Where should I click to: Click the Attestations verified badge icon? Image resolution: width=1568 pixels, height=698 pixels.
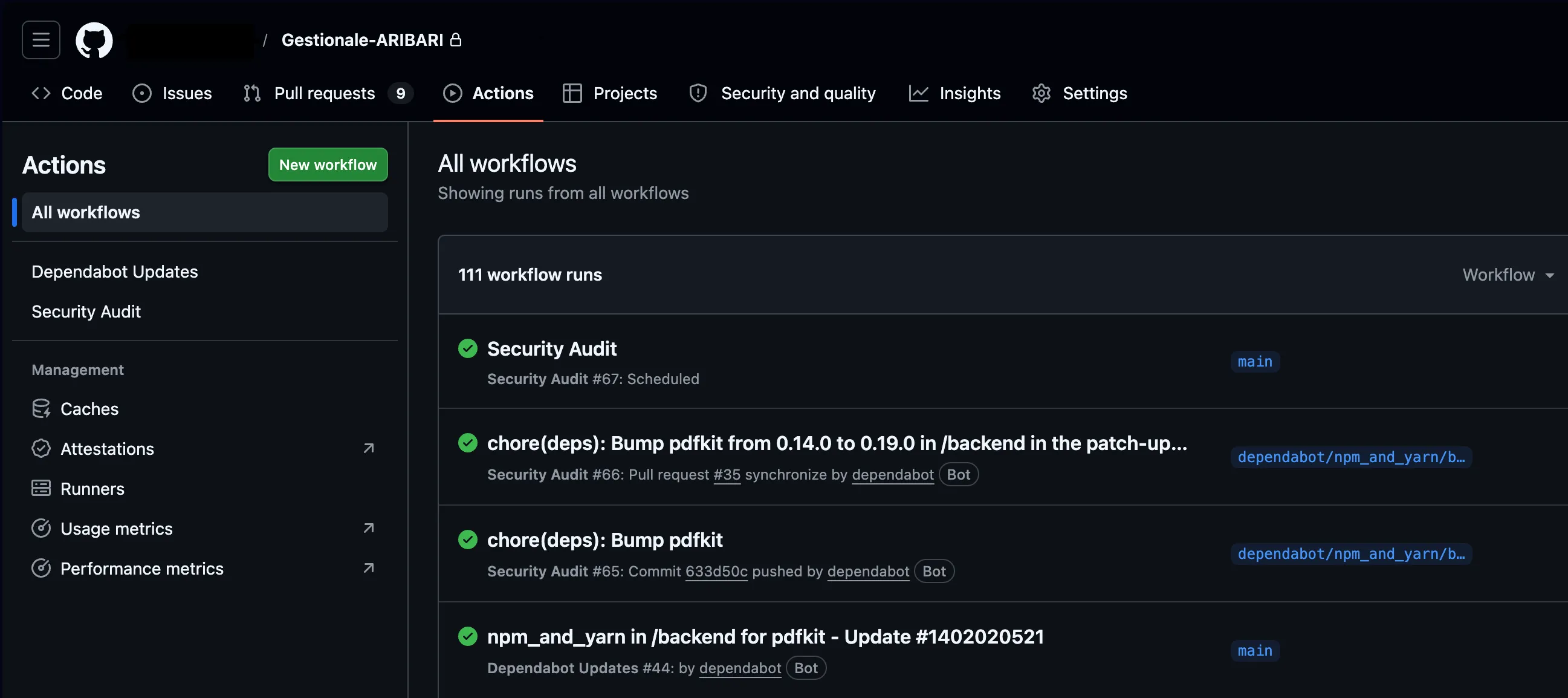[40, 449]
